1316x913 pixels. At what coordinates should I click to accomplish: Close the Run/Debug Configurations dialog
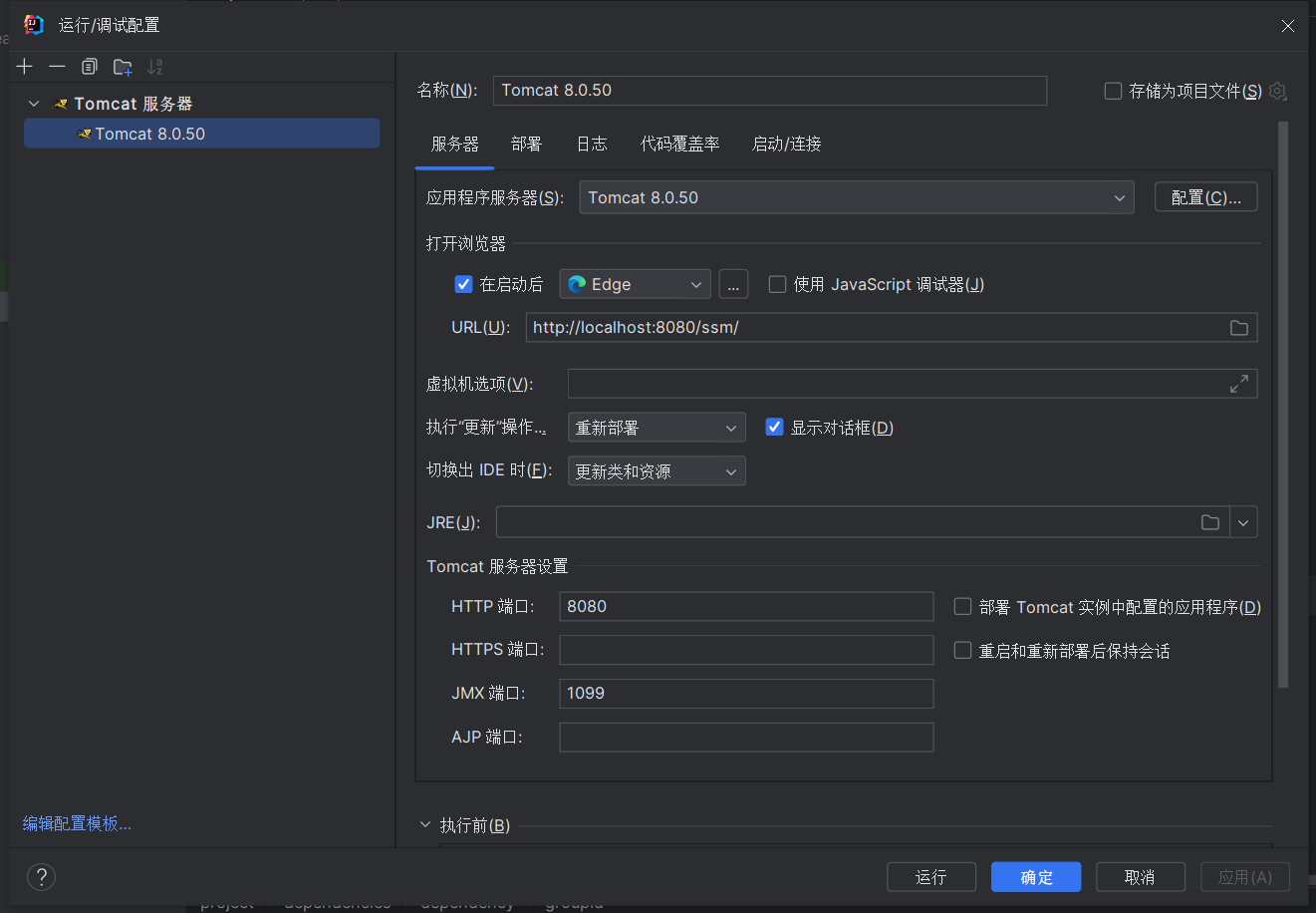tap(1288, 26)
